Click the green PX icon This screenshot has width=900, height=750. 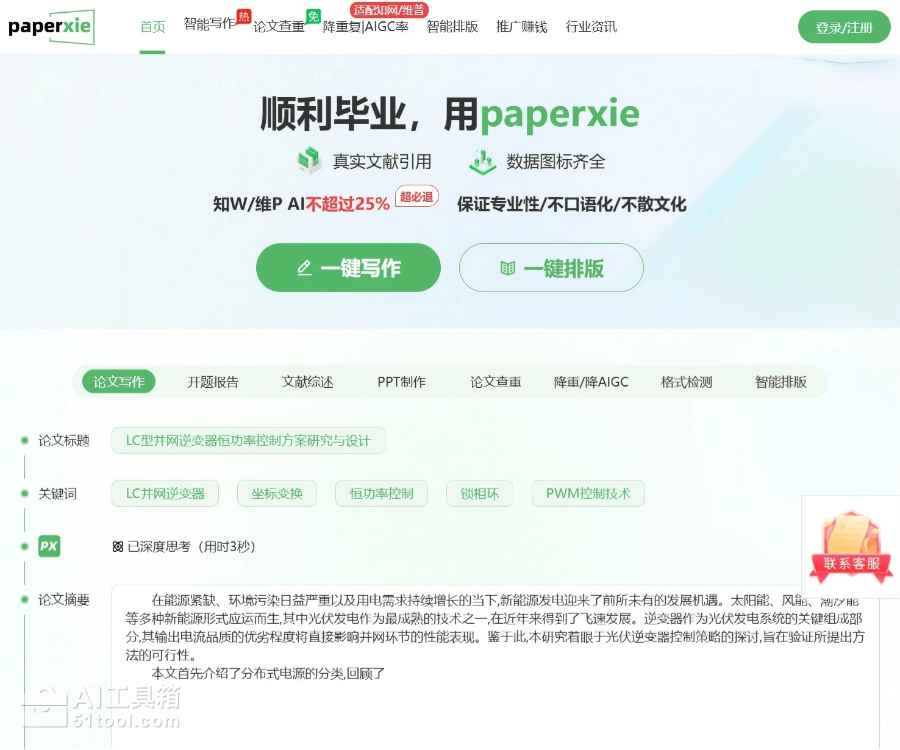pyautogui.click(x=49, y=546)
